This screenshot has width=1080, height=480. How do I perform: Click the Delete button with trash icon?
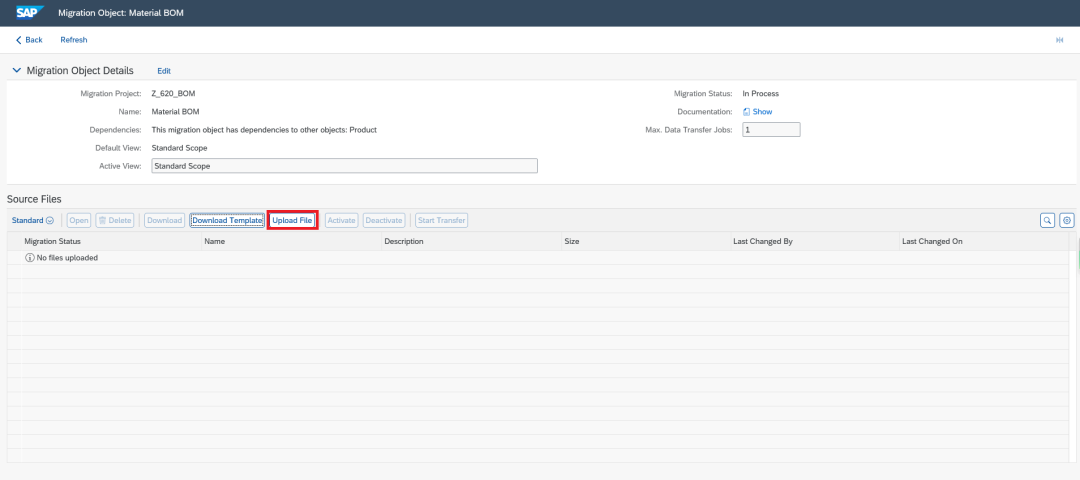pos(115,220)
